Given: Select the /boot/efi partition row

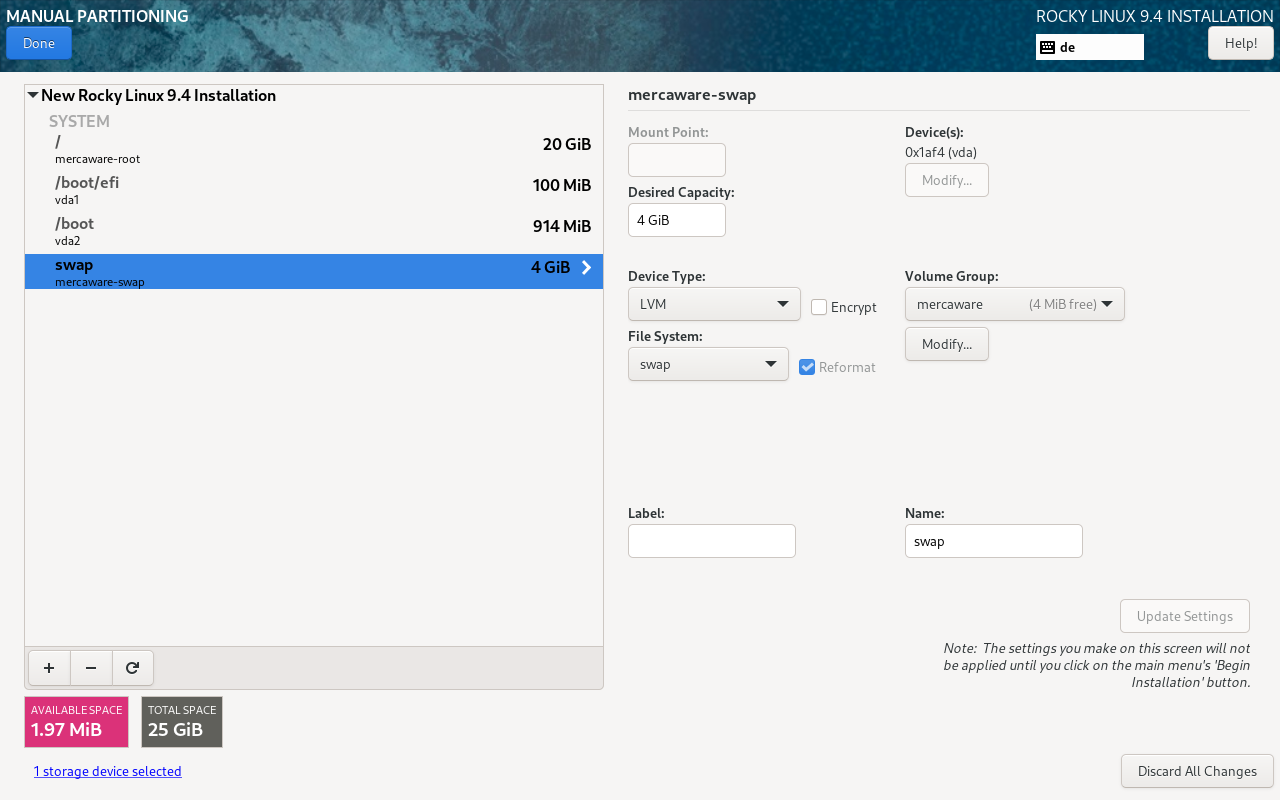Looking at the screenshot, I should pyautogui.click(x=314, y=190).
